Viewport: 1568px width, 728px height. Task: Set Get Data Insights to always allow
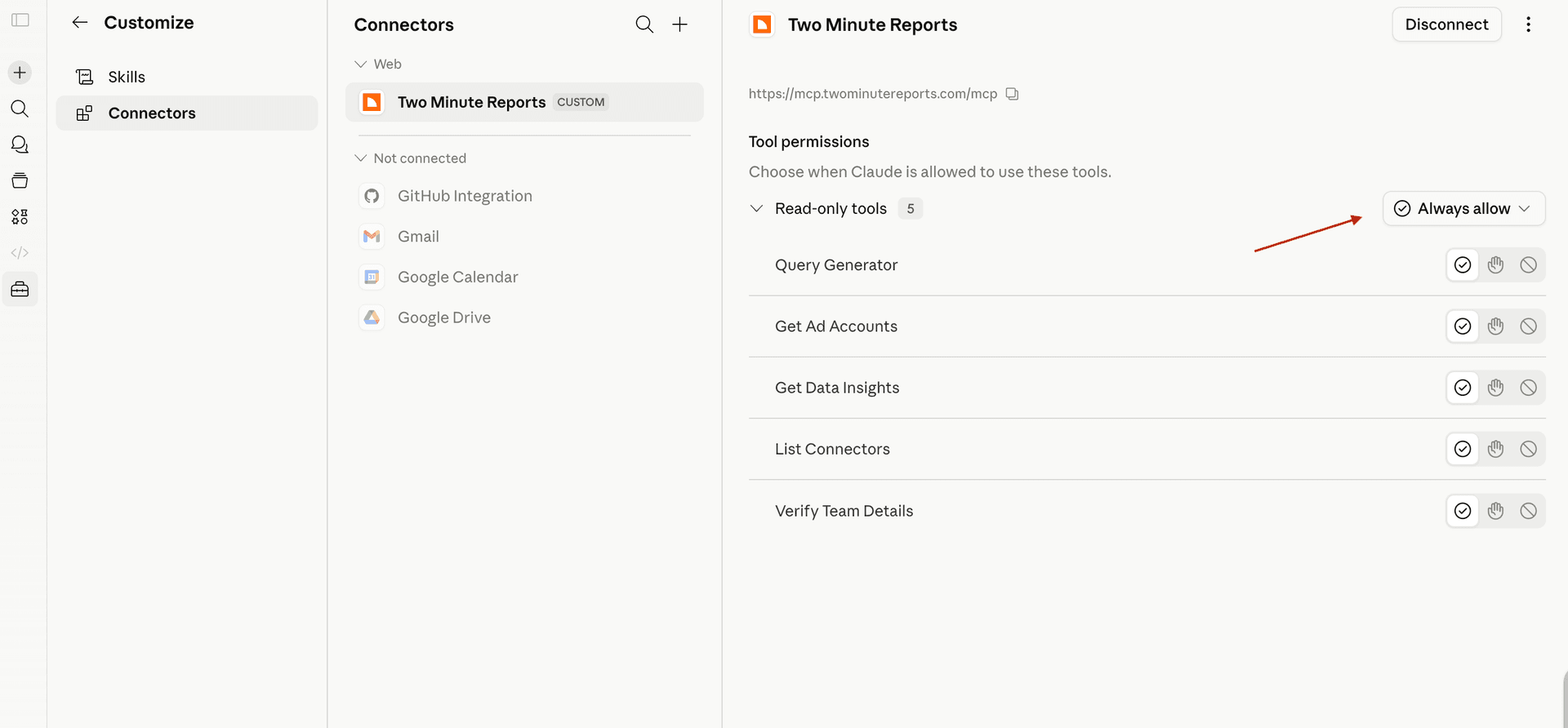(x=1463, y=388)
